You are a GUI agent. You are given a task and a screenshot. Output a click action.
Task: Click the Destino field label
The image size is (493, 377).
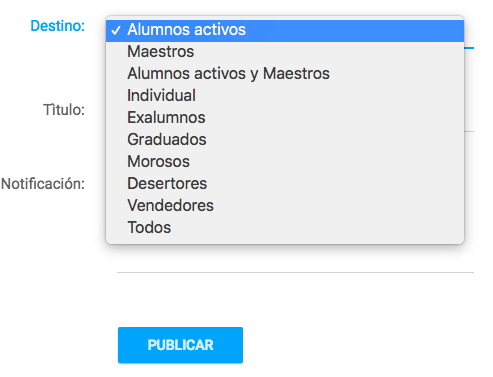[58, 26]
